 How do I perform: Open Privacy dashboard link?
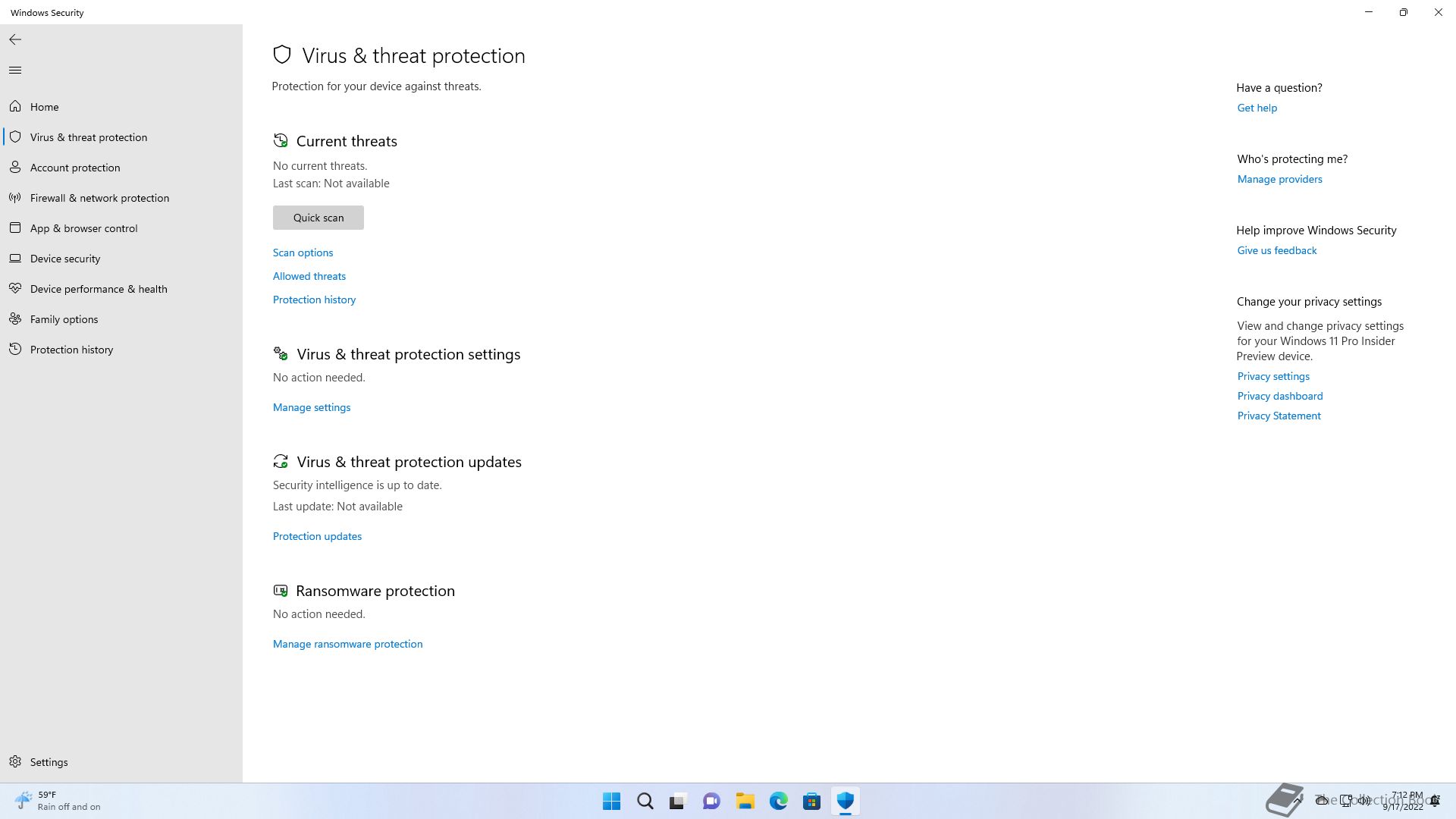tap(1279, 396)
